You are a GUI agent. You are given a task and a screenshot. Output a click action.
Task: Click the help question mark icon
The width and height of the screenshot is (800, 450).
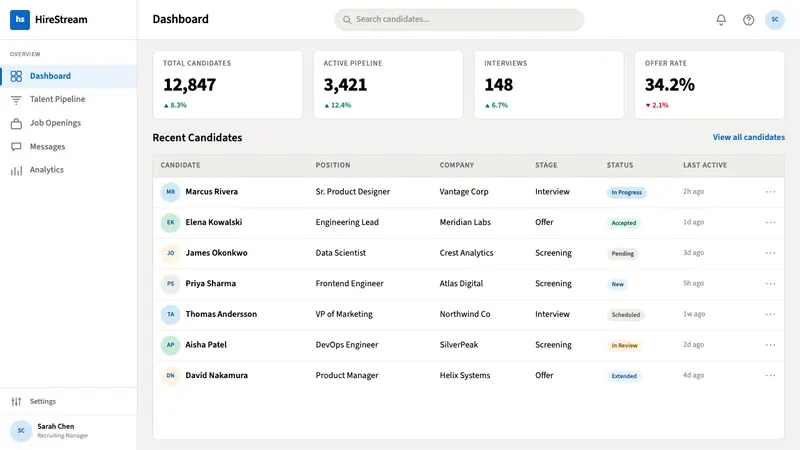(748, 19)
